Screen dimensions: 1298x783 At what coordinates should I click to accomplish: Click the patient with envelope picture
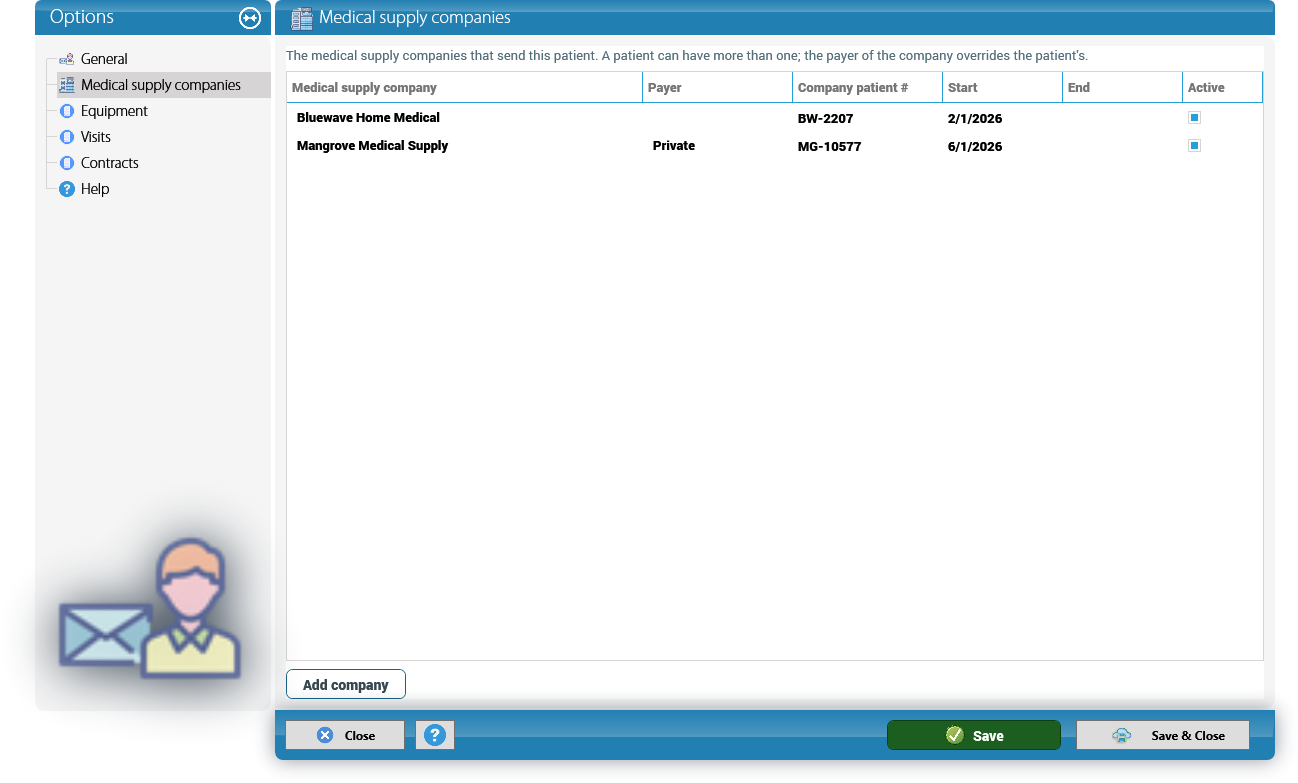150,609
